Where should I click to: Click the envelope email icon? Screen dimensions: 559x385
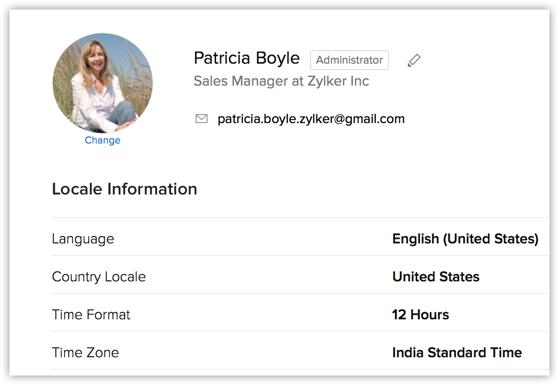tap(201, 118)
